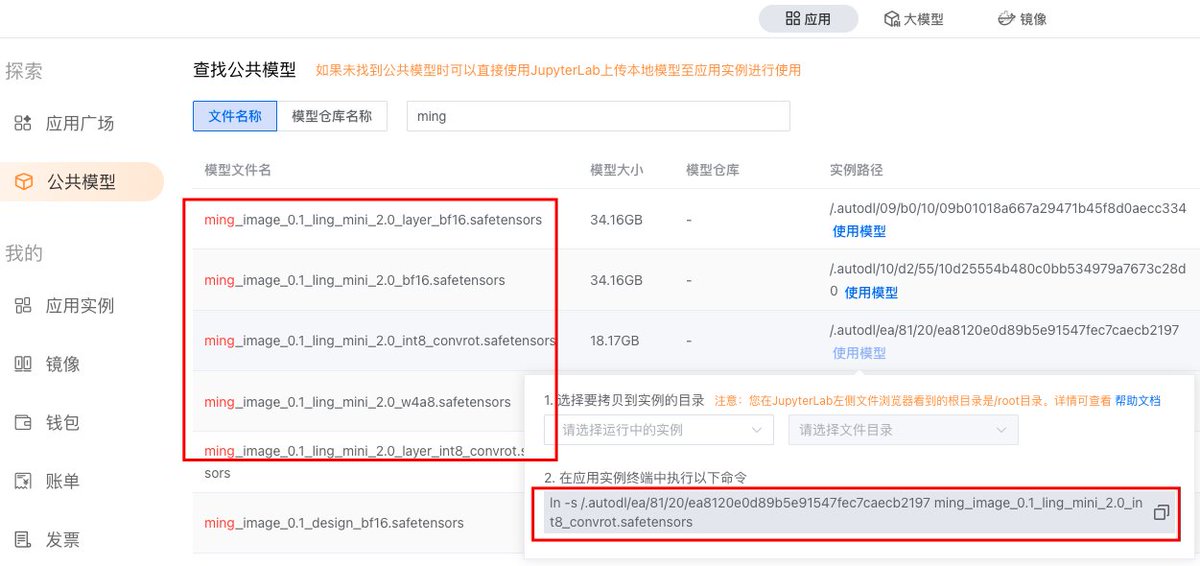This screenshot has height=566, width=1200.
Task: Click the 模型仓库 column header
Action: tap(712, 170)
